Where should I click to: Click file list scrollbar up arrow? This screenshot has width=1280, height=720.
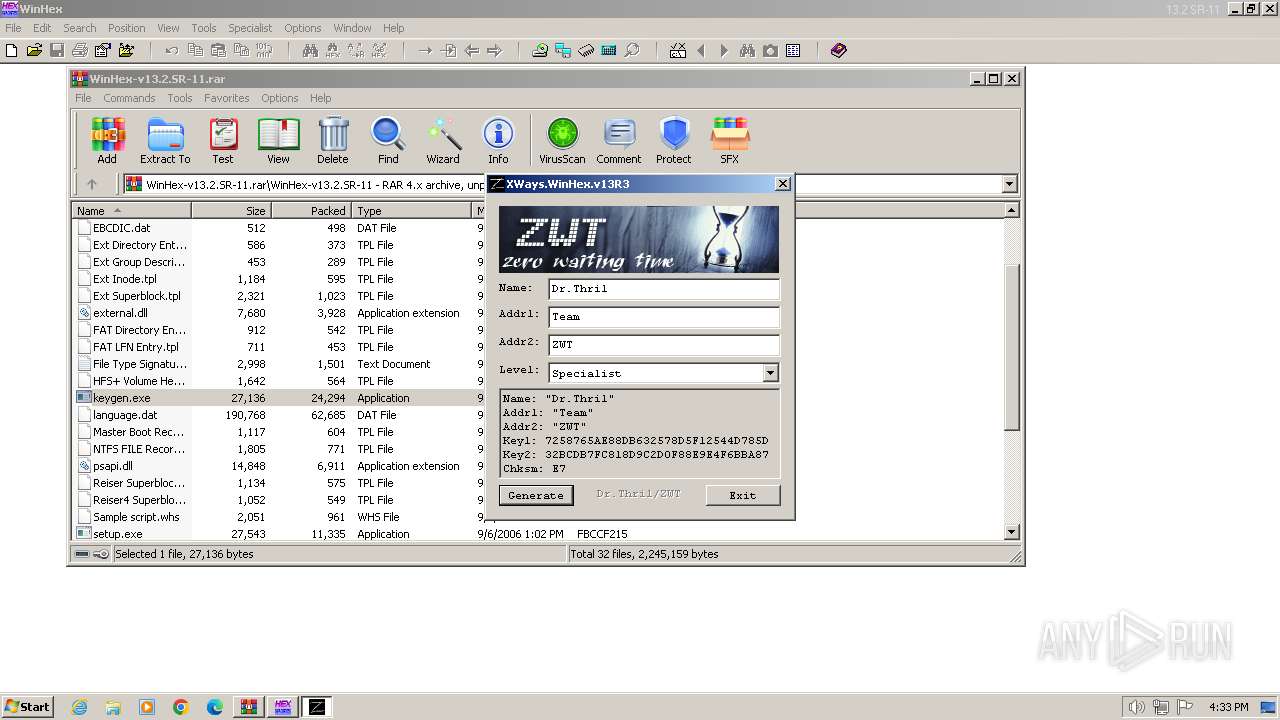click(x=1011, y=211)
